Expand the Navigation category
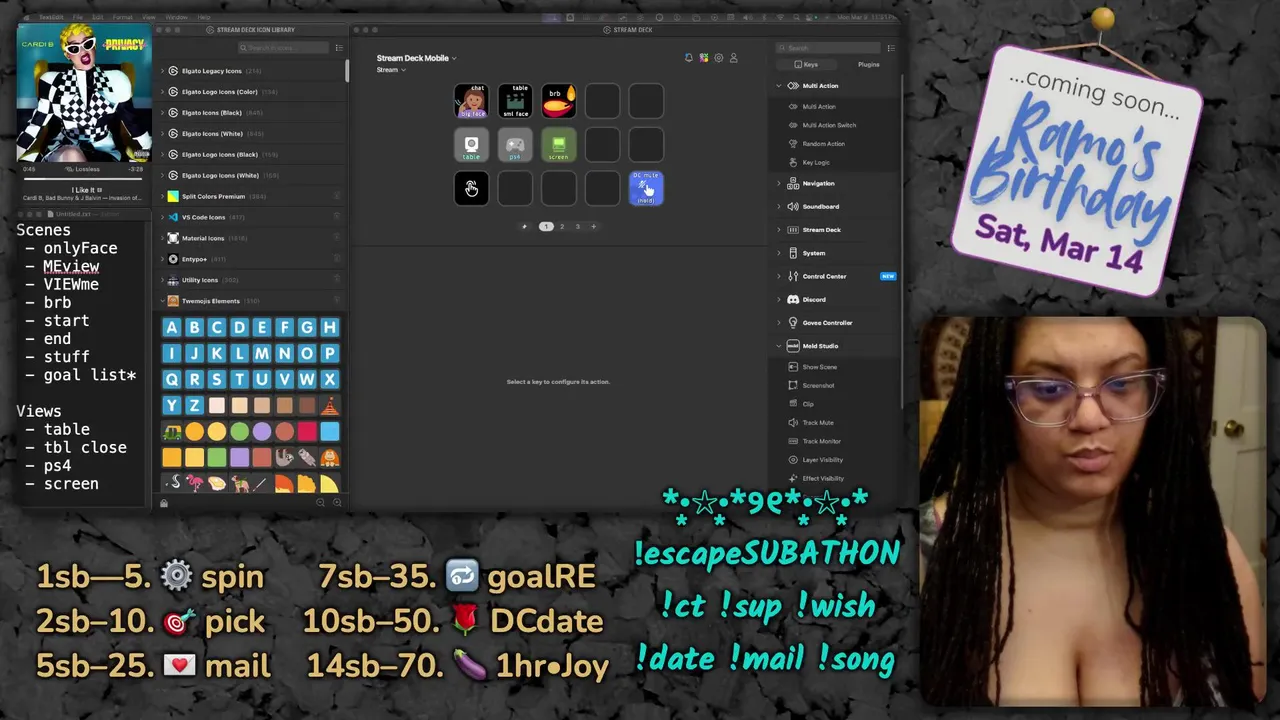 779,184
